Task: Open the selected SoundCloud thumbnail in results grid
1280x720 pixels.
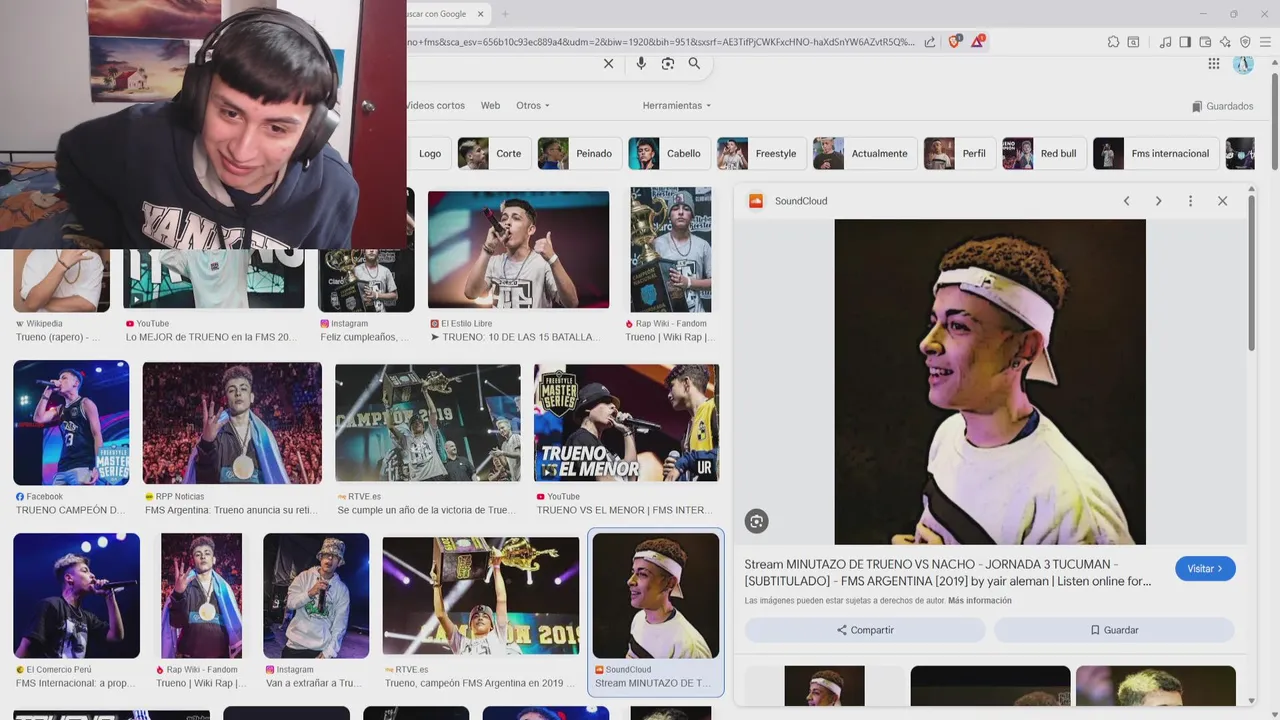Action: click(x=655, y=596)
